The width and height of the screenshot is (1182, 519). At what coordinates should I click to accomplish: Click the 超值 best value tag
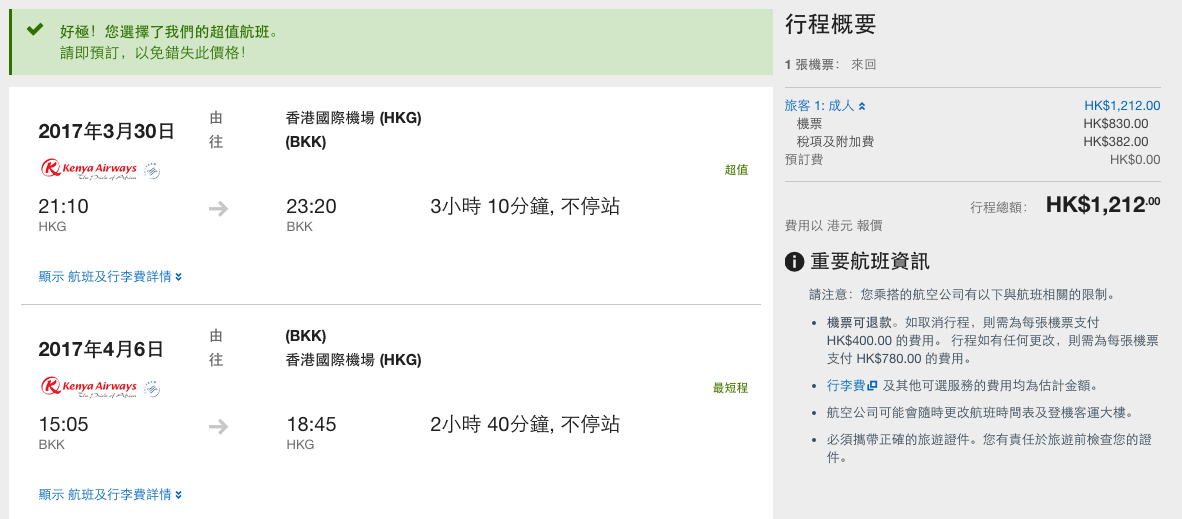pos(736,170)
